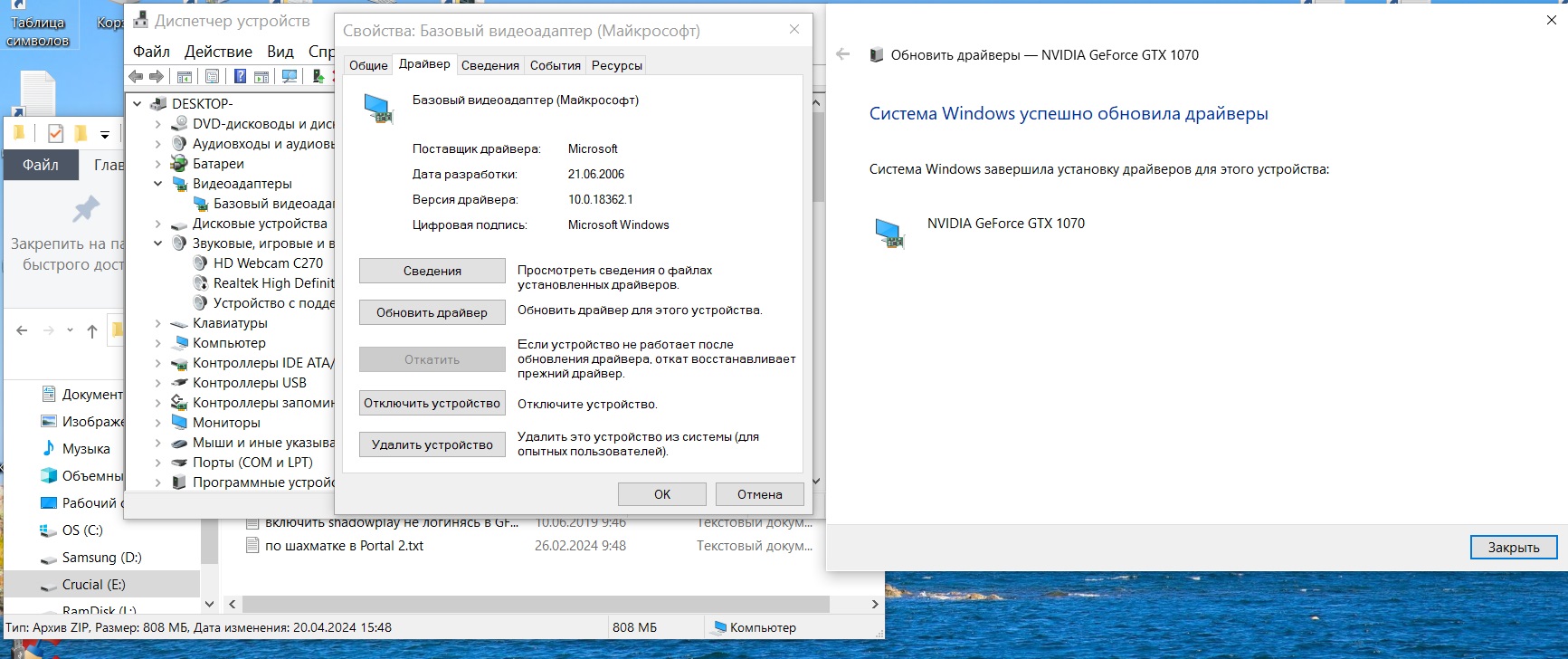Viewport: 1568px width, 659px height.
Task: Expand the Дисковые устройства category
Action: (158, 224)
